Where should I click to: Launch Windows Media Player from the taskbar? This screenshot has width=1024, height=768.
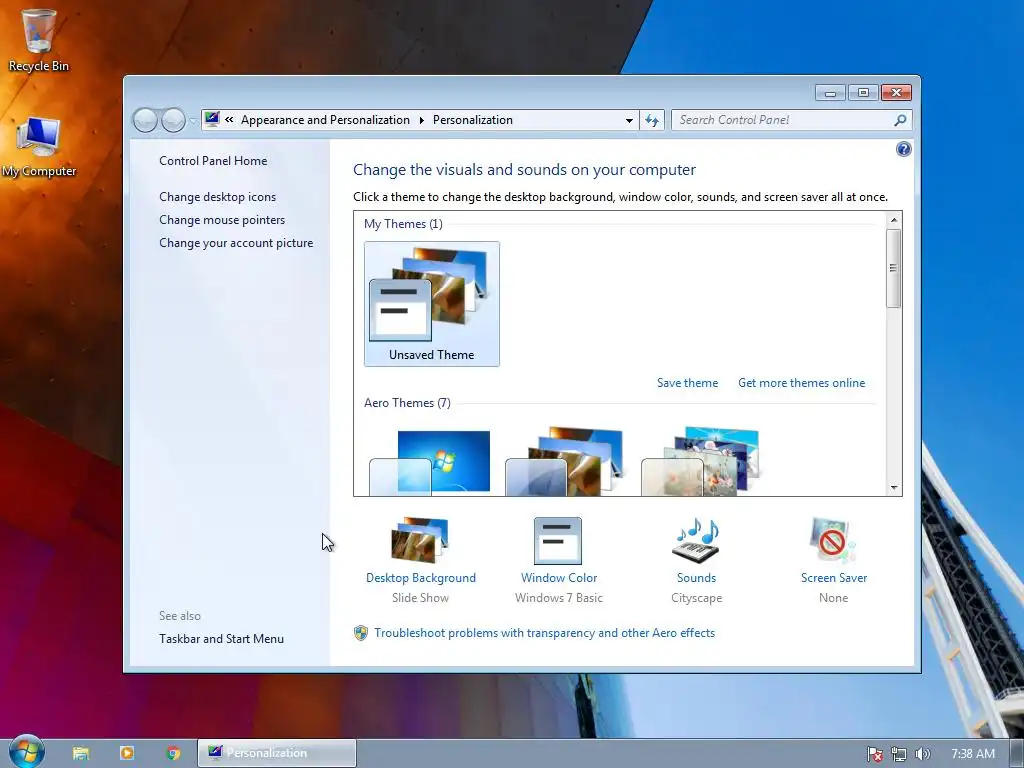point(127,753)
